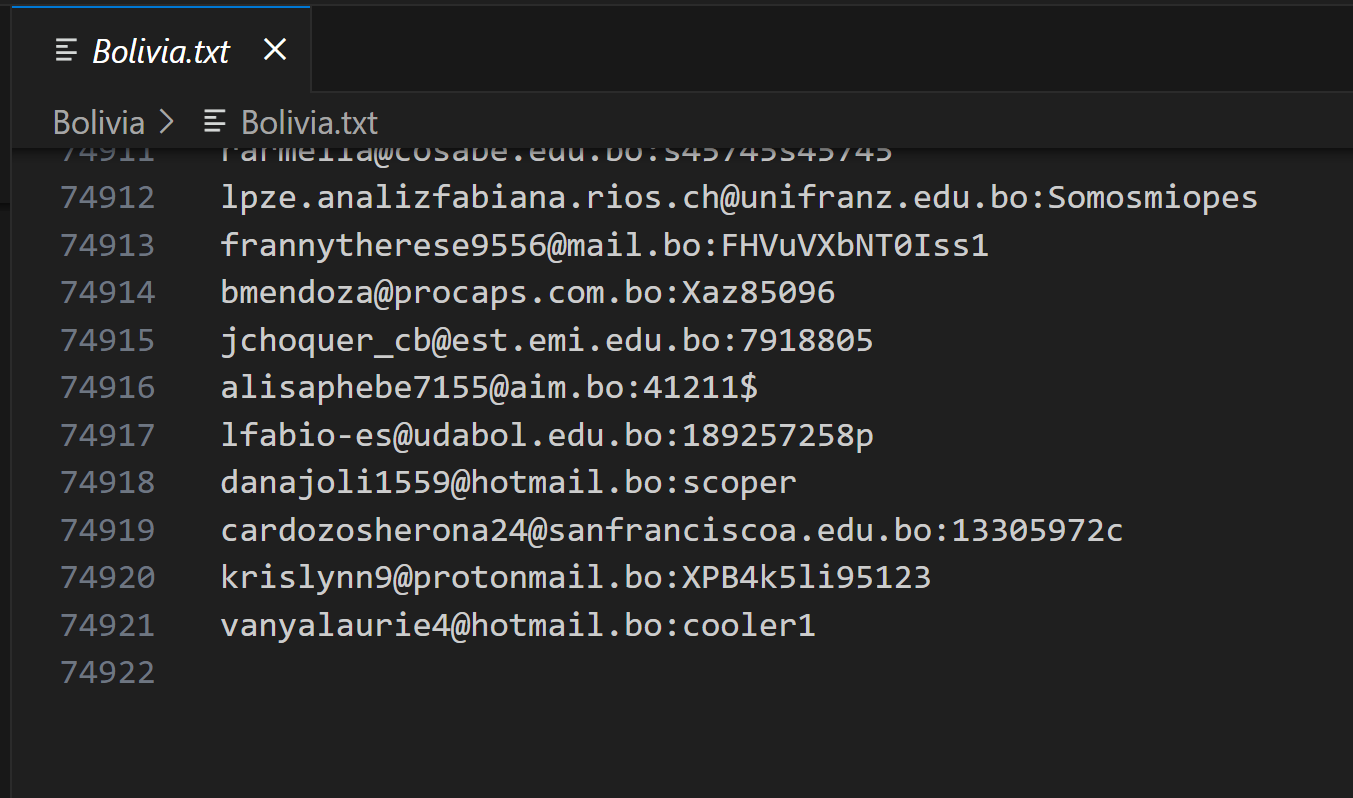Select the Bolivia.txt tab title
Image resolution: width=1353 pixels, height=798 pixels.
click(161, 51)
